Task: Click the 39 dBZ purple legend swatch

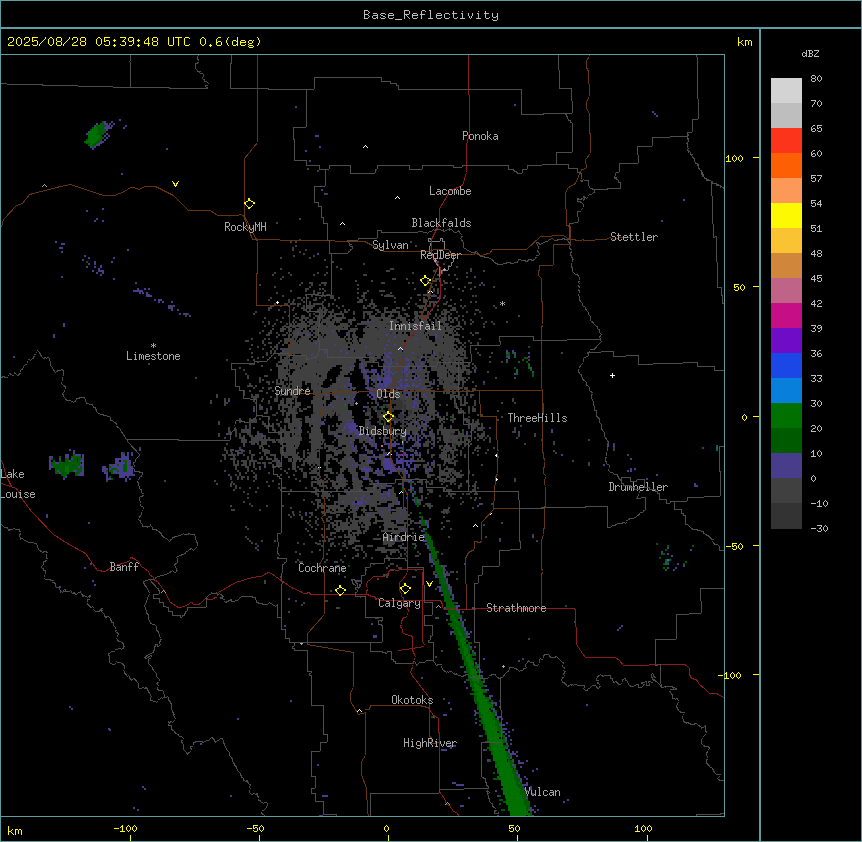Action: [786, 340]
